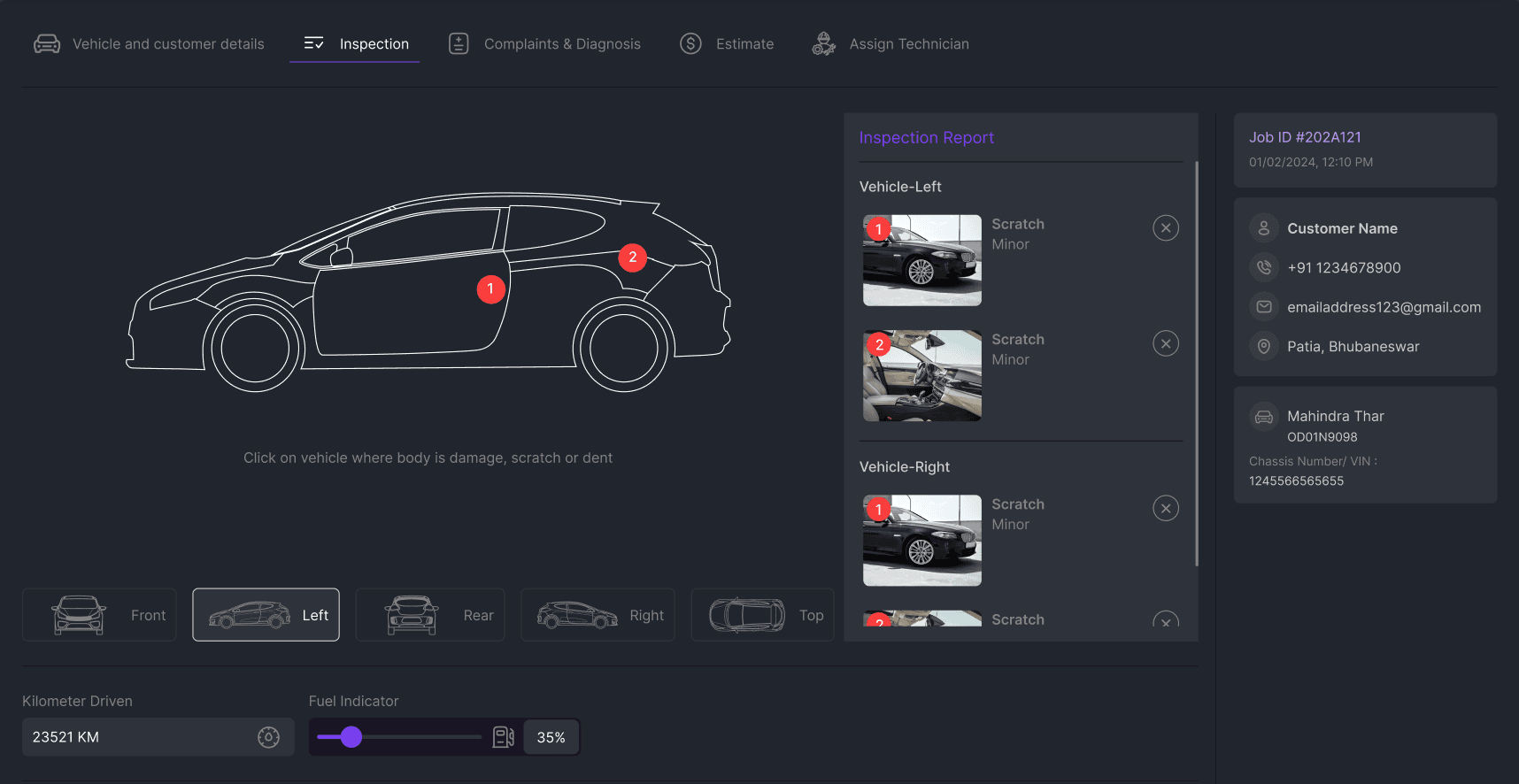Open Complaints & Diagnosis tab
Viewport: 1519px width, 784px height.
coord(545,44)
